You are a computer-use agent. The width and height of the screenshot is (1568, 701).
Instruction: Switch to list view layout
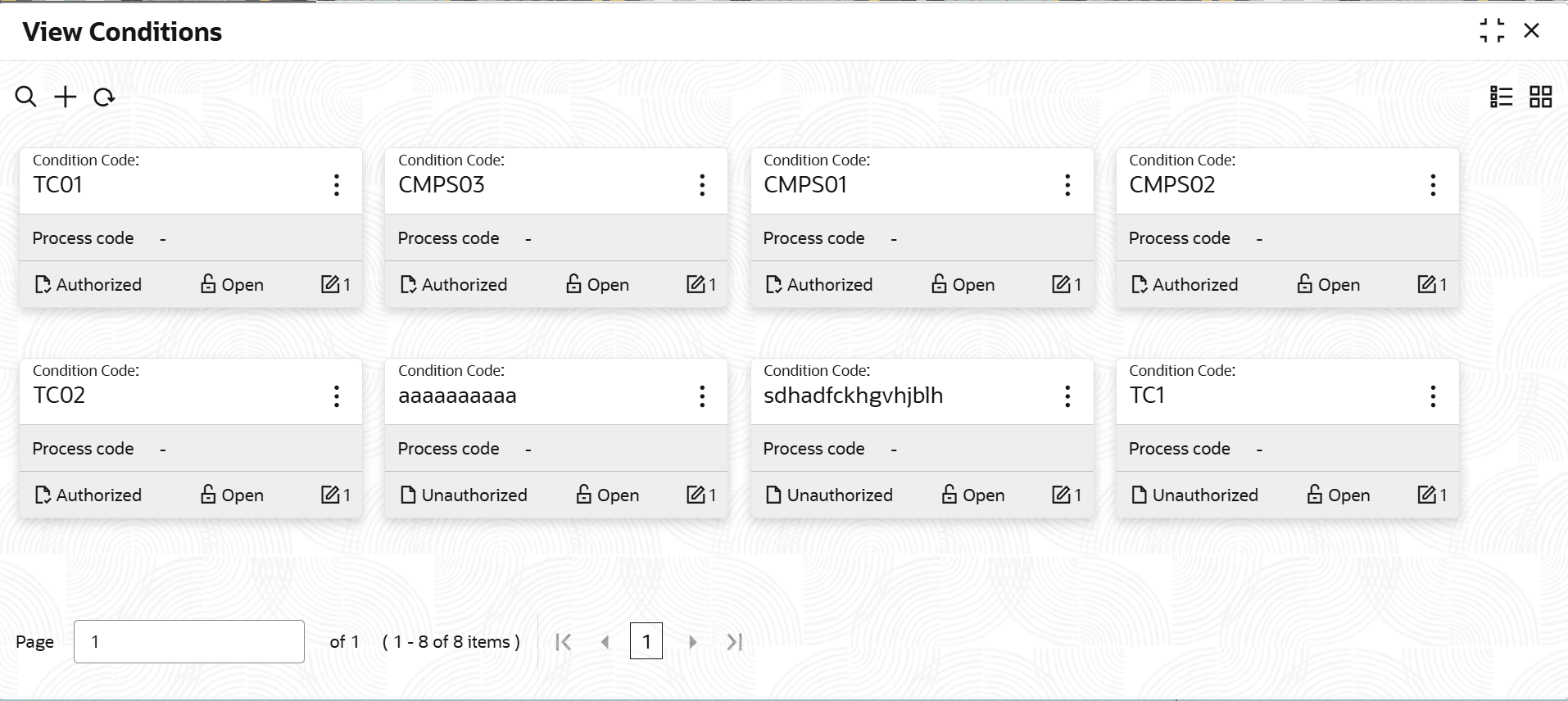(x=1501, y=97)
